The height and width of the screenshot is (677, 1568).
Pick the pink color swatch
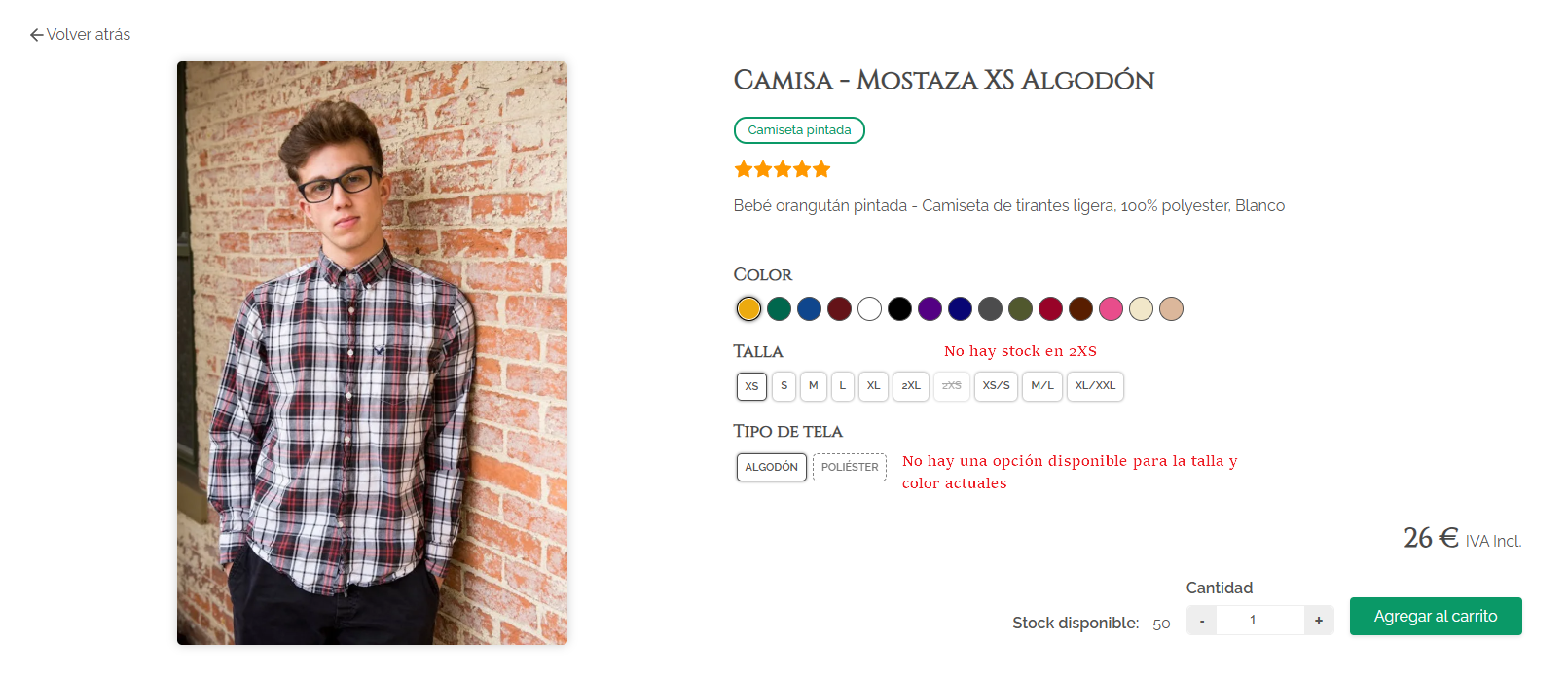1111,309
